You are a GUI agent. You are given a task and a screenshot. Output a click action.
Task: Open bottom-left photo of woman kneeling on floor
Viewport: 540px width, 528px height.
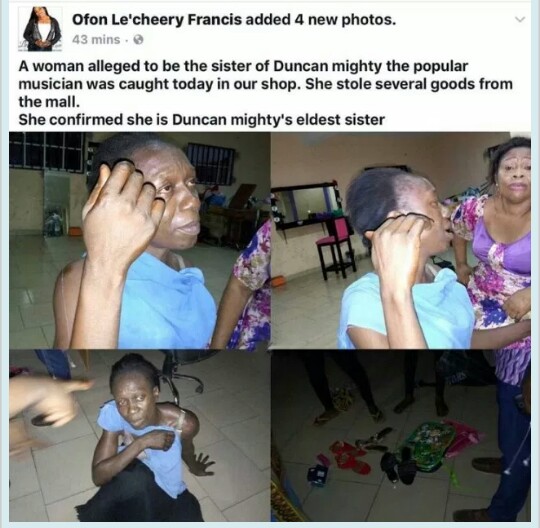pyautogui.click(x=139, y=436)
